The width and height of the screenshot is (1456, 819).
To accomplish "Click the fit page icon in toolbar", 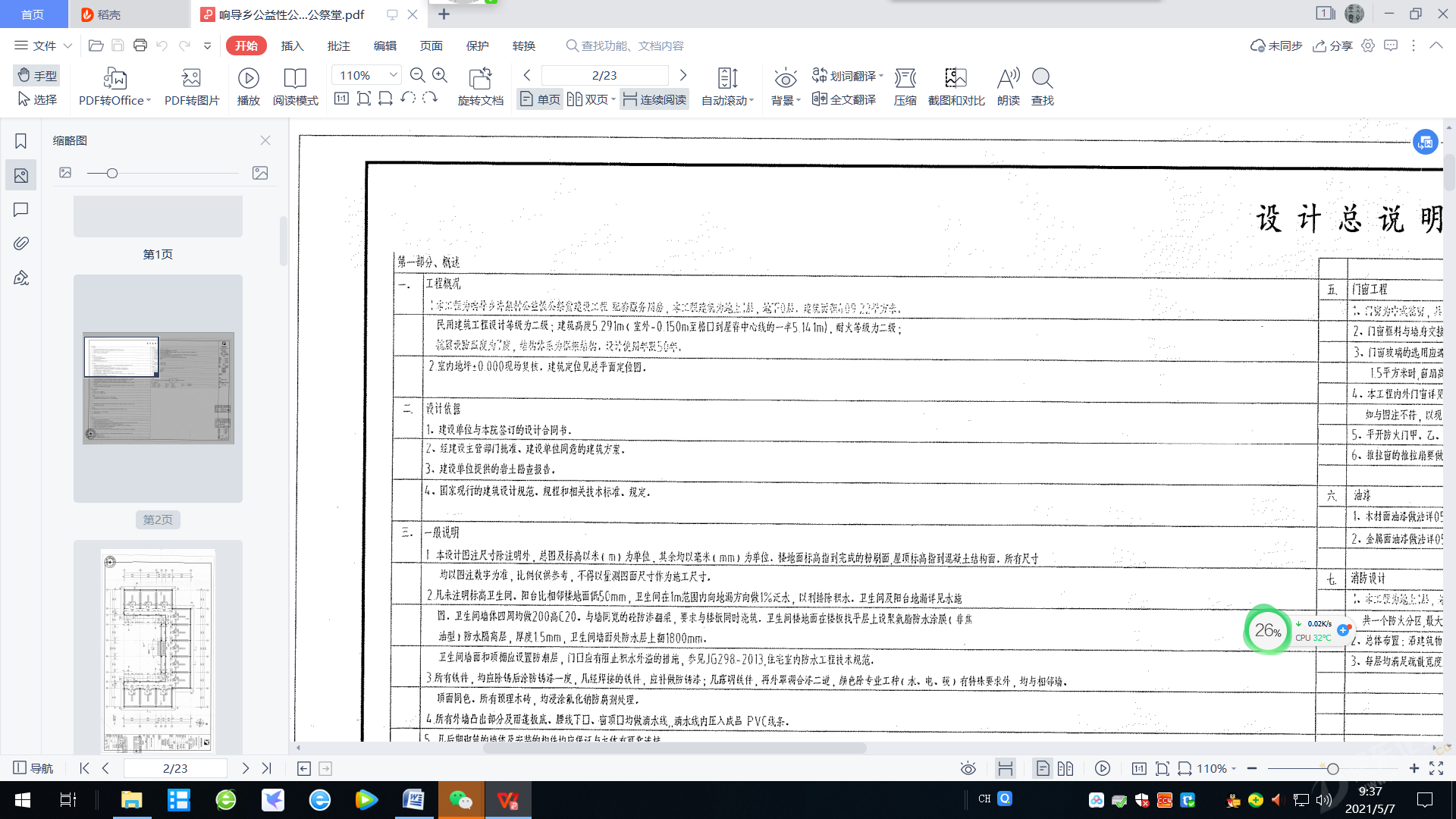I will coord(363,99).
